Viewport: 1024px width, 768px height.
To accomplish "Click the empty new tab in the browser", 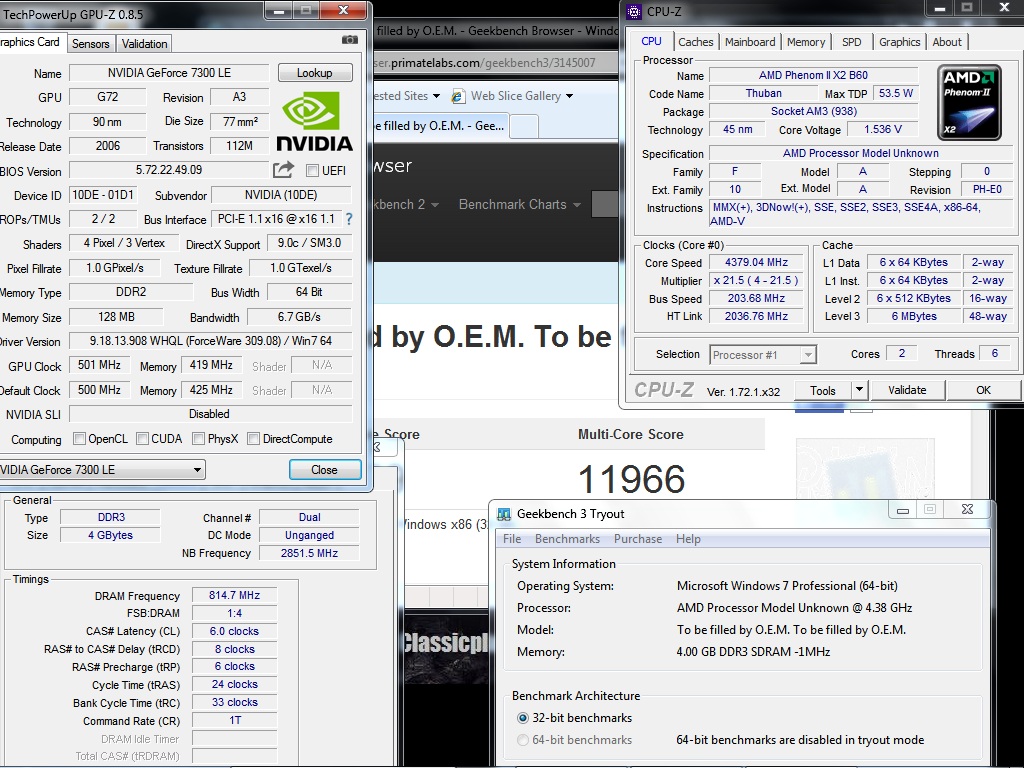I will (x=523, y=125).
